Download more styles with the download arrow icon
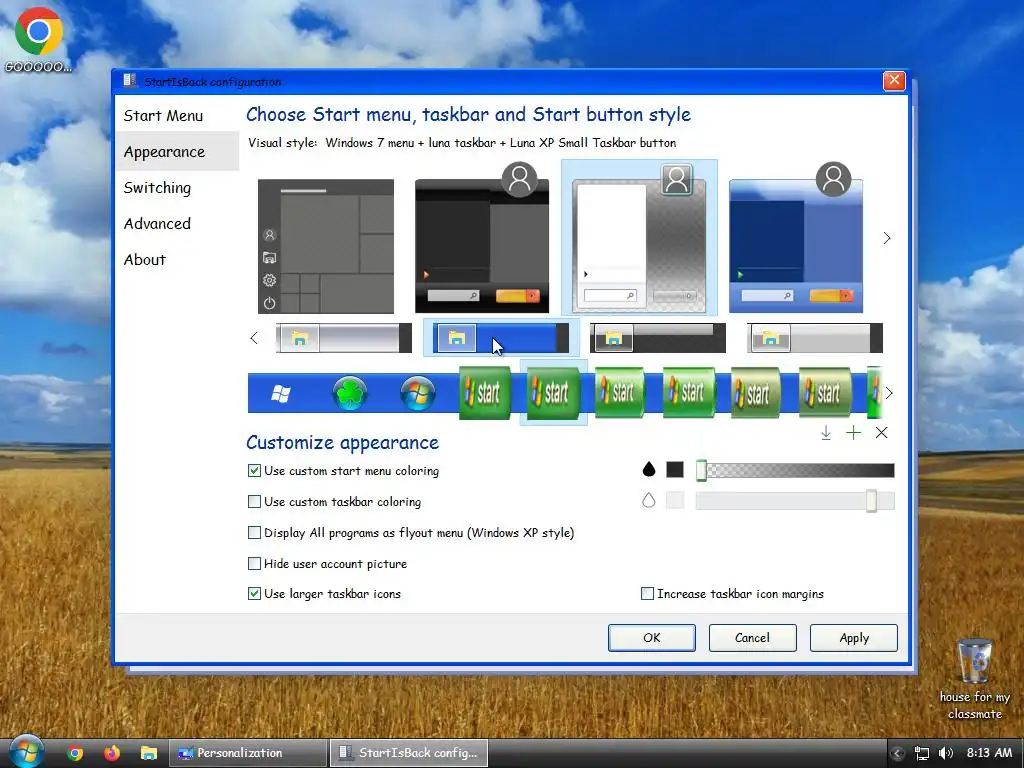Screen dimensions: 1024x768 coord(825,432)
